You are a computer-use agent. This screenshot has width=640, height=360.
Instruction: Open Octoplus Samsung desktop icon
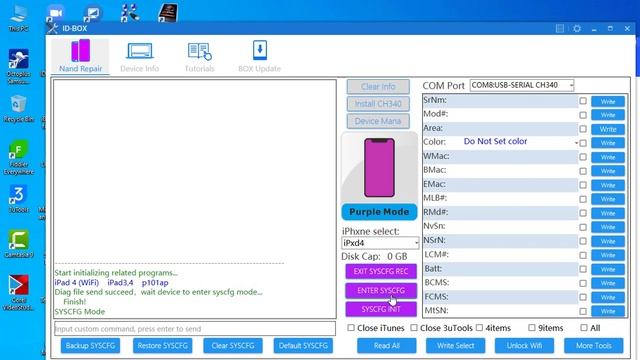[x=18, y=67]
